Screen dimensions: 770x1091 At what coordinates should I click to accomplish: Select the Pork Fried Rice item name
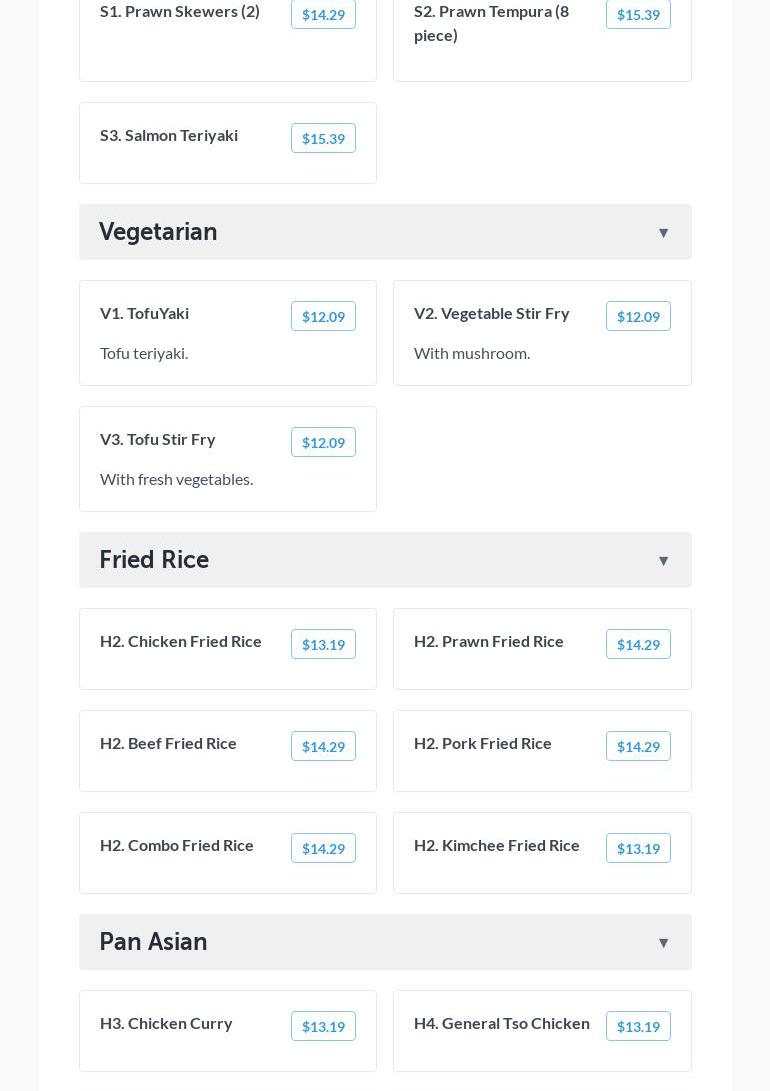coord(483,743)
